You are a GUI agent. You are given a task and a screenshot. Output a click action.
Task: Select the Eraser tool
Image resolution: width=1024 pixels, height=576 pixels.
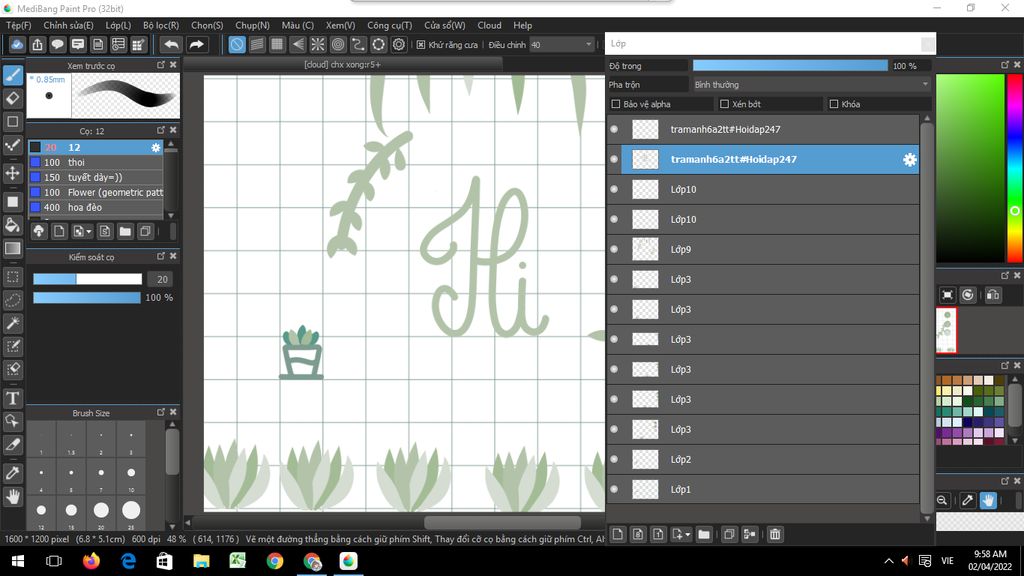12,99
